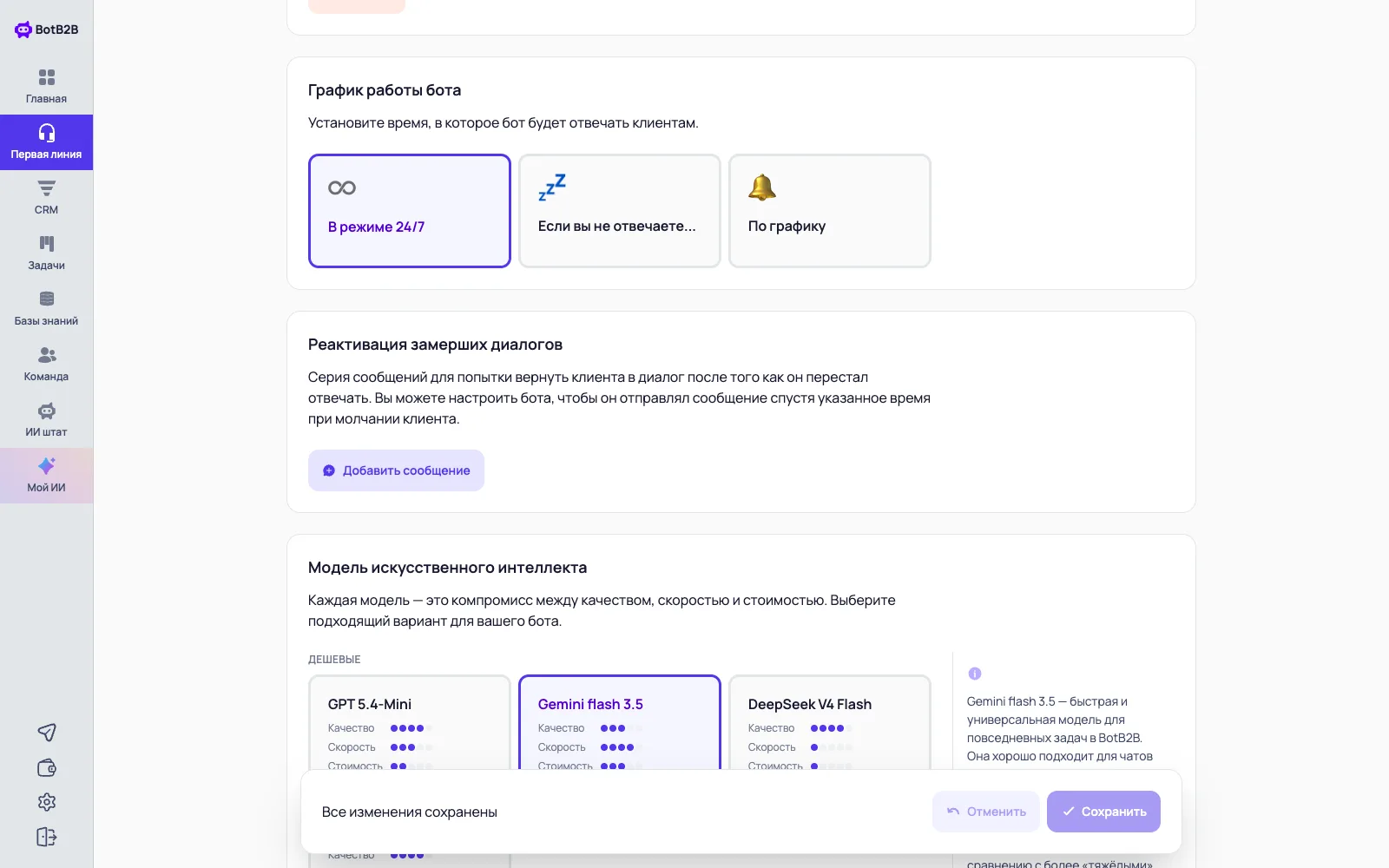The width and height of the screenshot is (1389, 868).
Task: Click the Все изменения сохранены status text
Action: 410,812
